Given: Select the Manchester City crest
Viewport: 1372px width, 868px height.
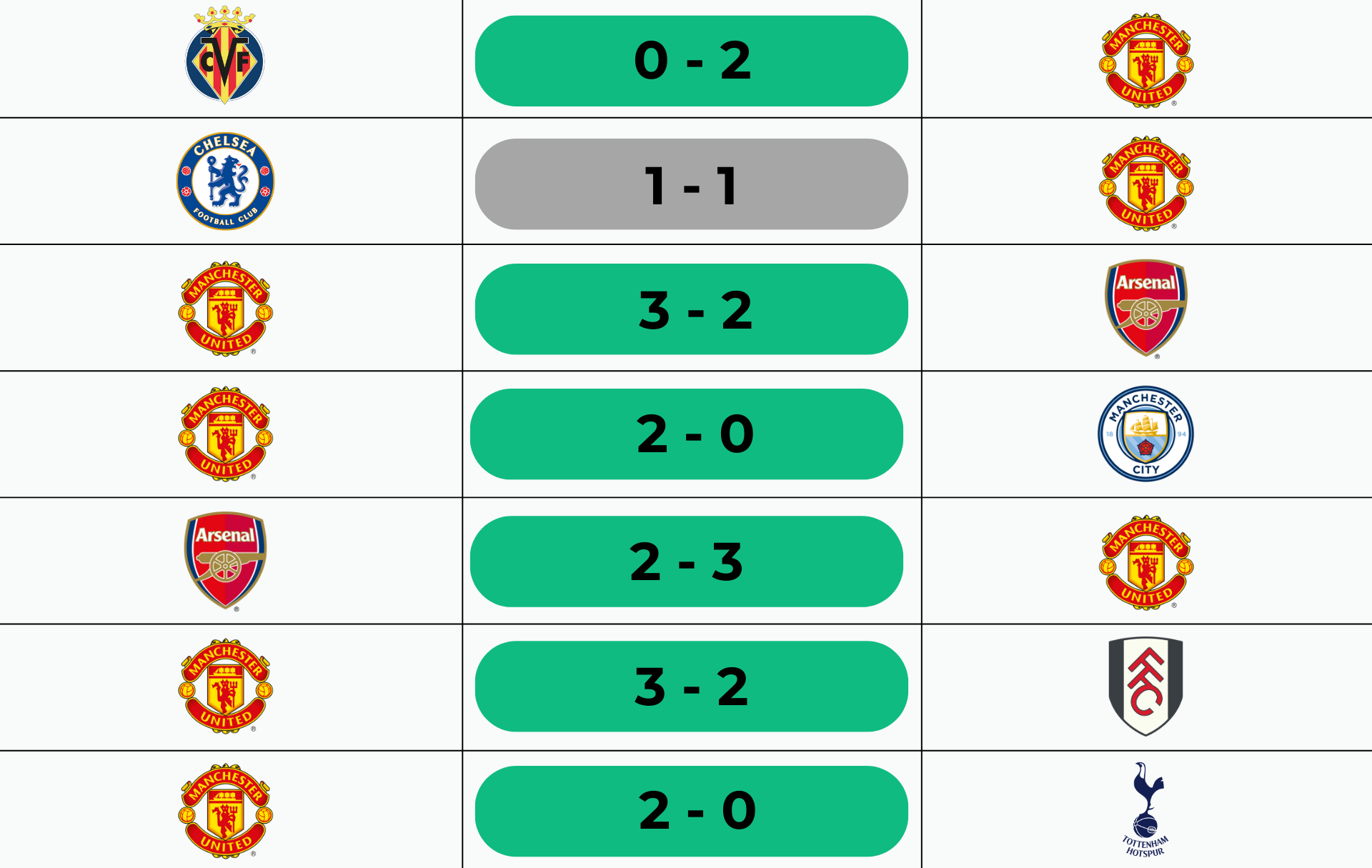Looking at the screenshot, I should pyautogui.click(x=1145, y=434).
